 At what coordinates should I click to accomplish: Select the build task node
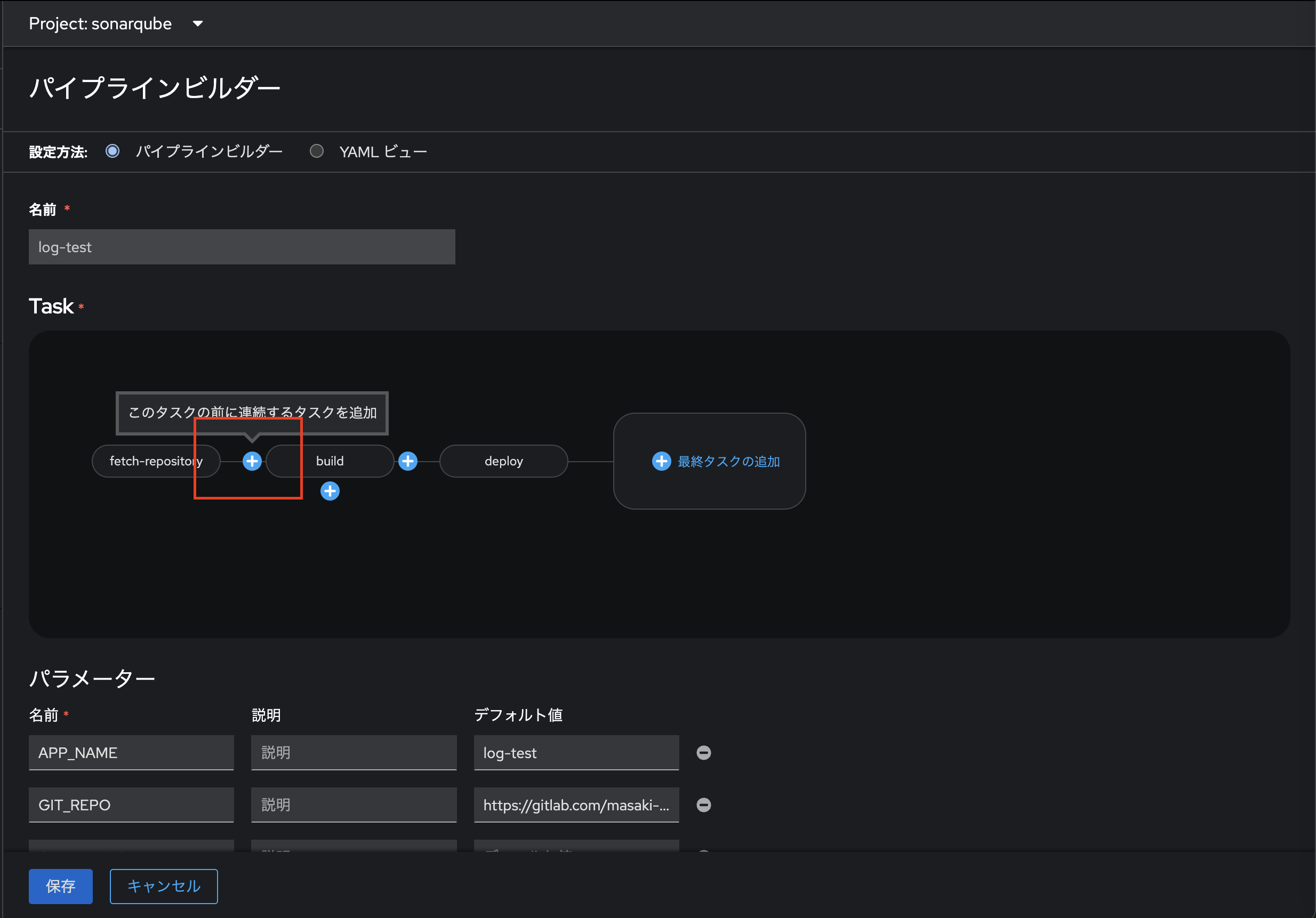pyautogui.click(x=330, y=461)
